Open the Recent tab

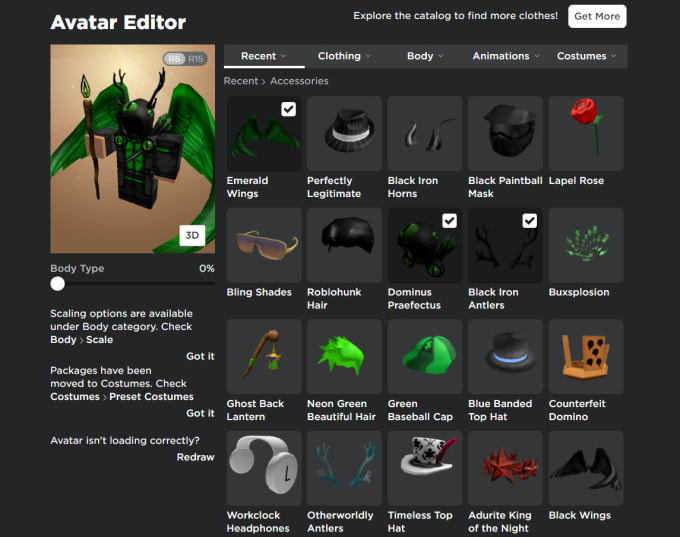264,56
